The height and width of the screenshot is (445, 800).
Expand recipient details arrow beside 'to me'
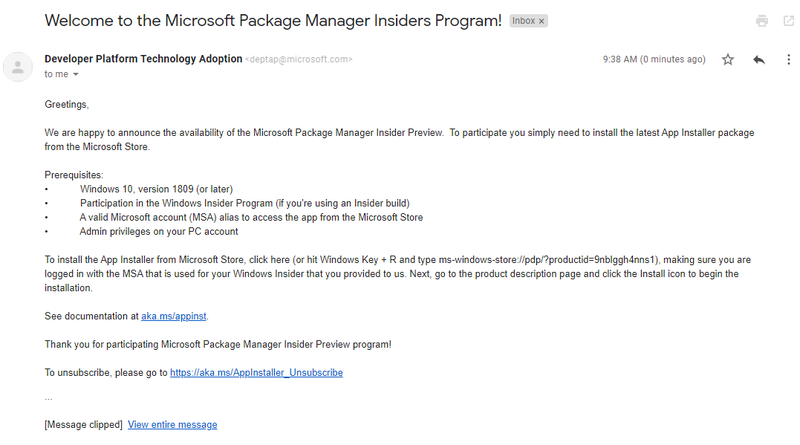(x=76, y=75)
